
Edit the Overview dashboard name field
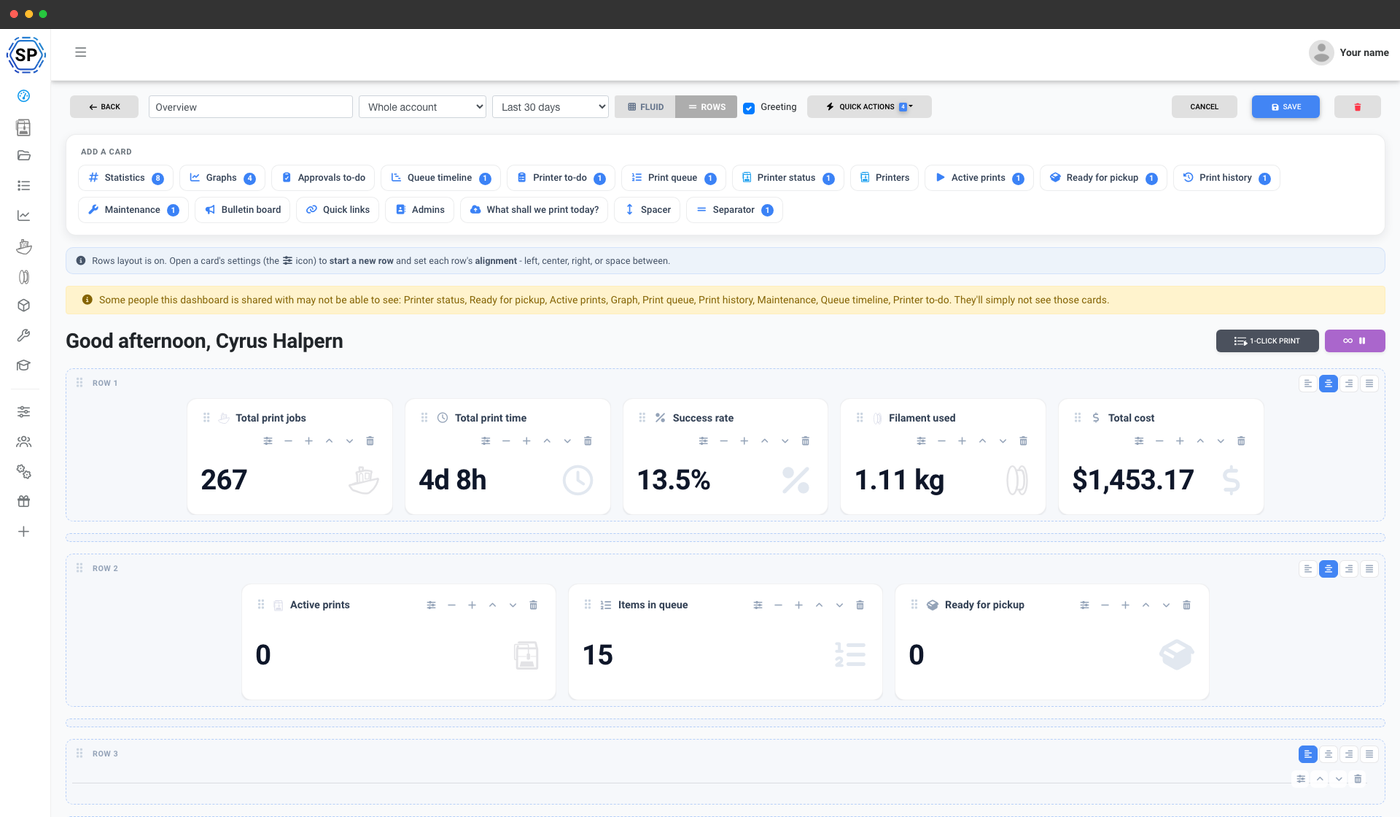(x=251, y=107)
